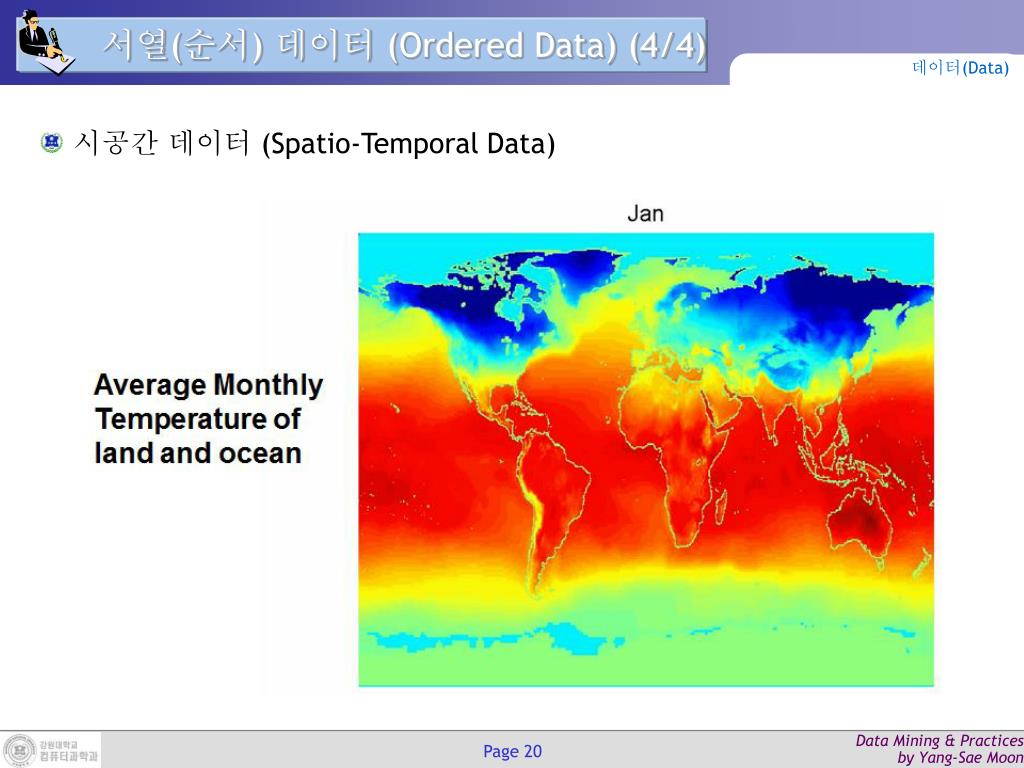Viewport: 1024px width, 768px height.
Task: Click the university seal logo in footer
Action: 19,750
